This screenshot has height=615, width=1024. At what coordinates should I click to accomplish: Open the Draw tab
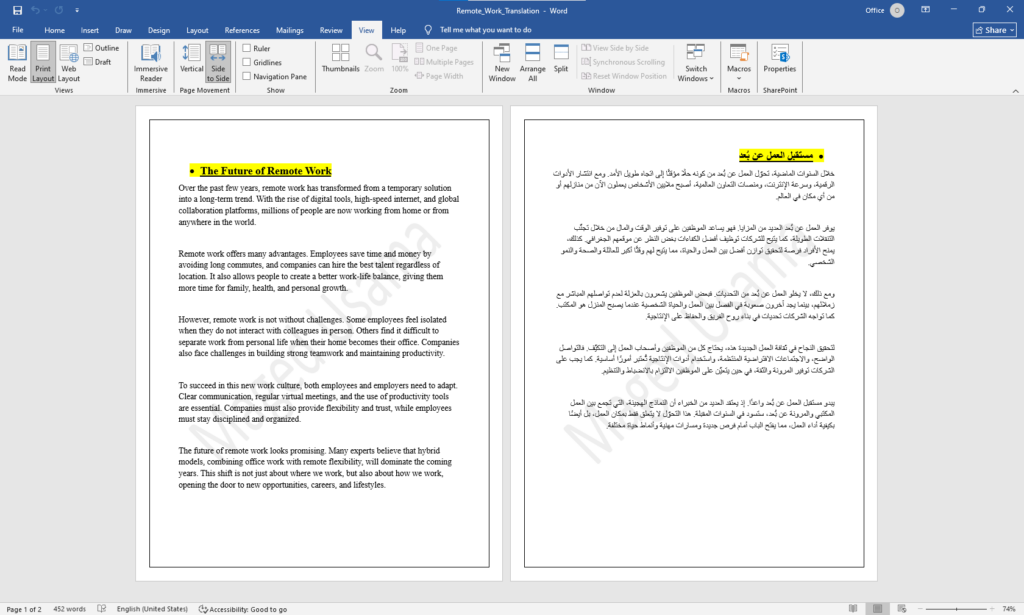click(123, 30)
